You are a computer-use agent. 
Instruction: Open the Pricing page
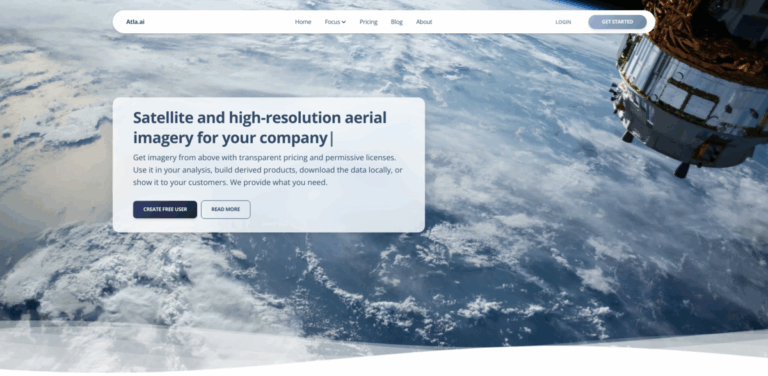tap(368, 22)
